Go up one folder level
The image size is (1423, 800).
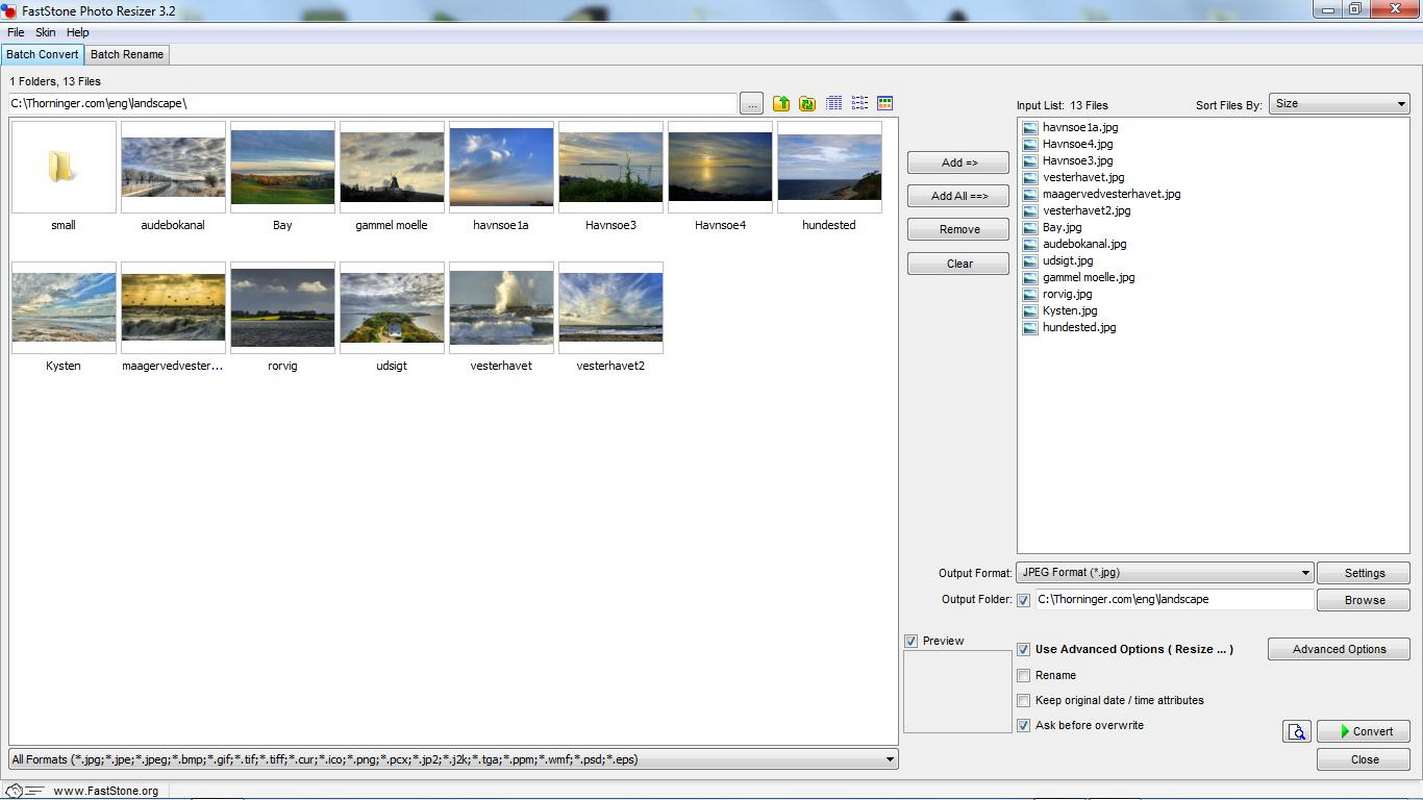(781, 104)
